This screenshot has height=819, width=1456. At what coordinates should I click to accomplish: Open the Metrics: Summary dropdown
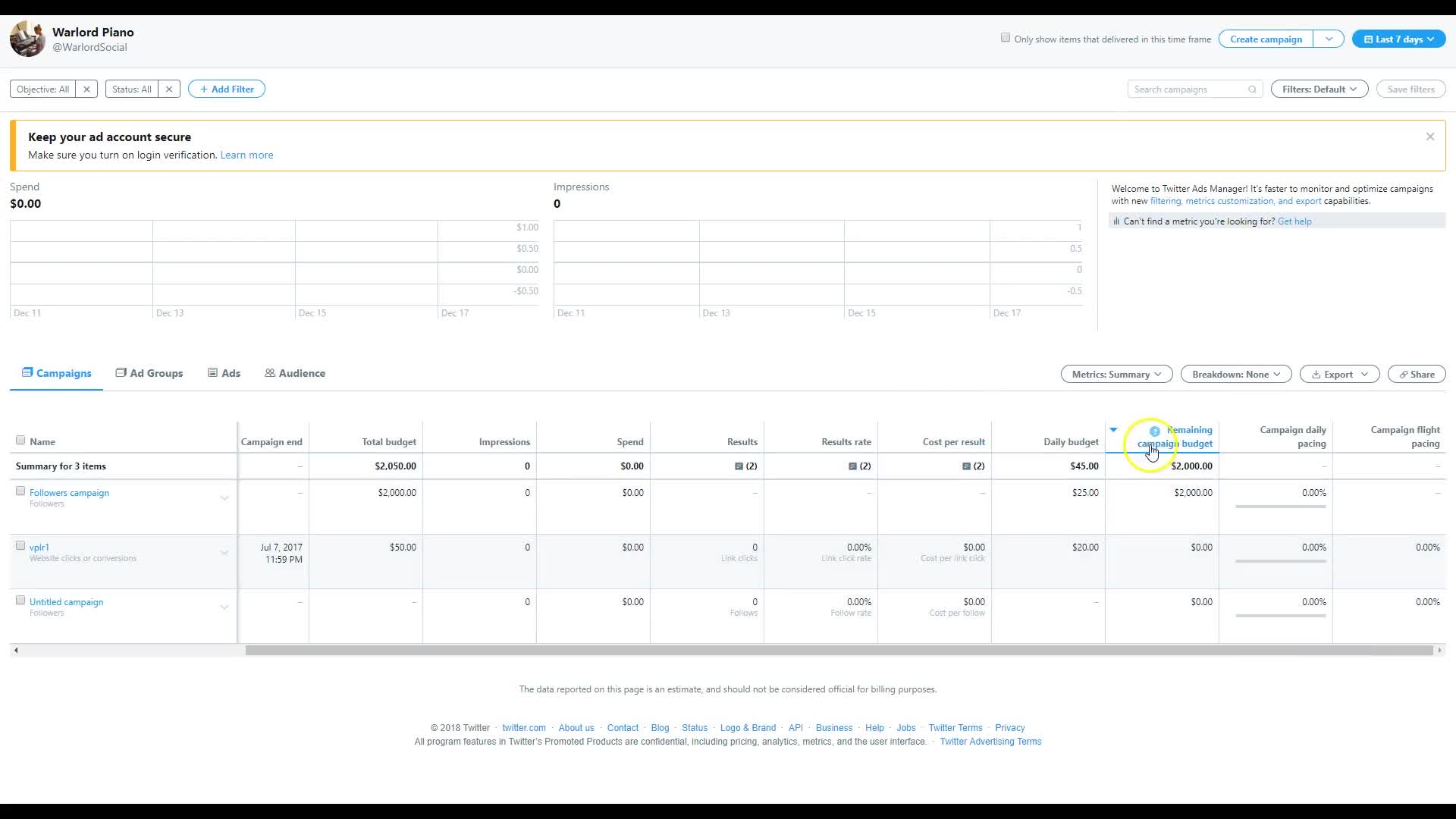coord(1116,375)
